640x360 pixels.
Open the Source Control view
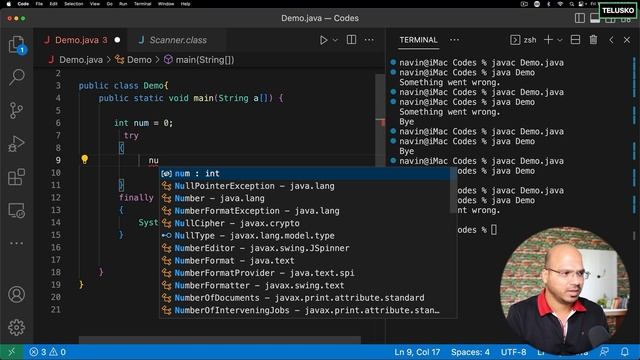[x=16, y=110]
